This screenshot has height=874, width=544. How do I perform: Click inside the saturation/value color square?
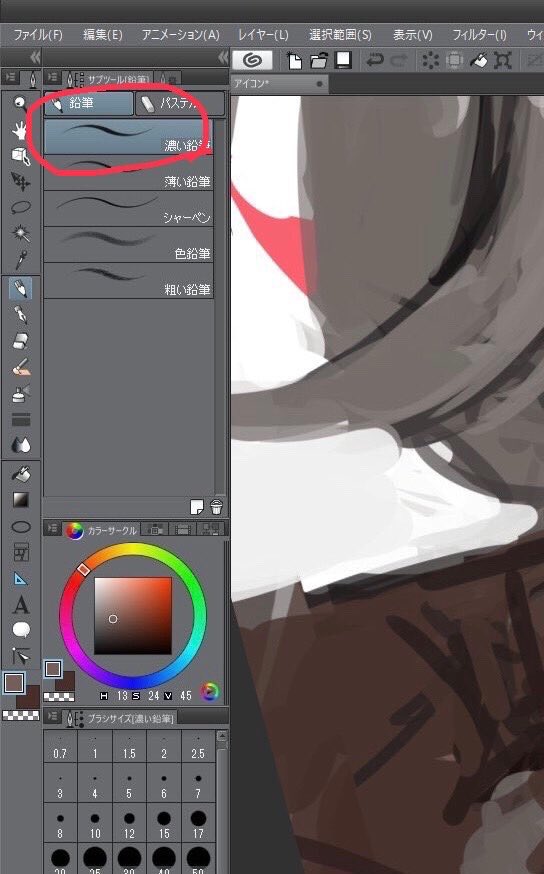(x=133, y=615)
